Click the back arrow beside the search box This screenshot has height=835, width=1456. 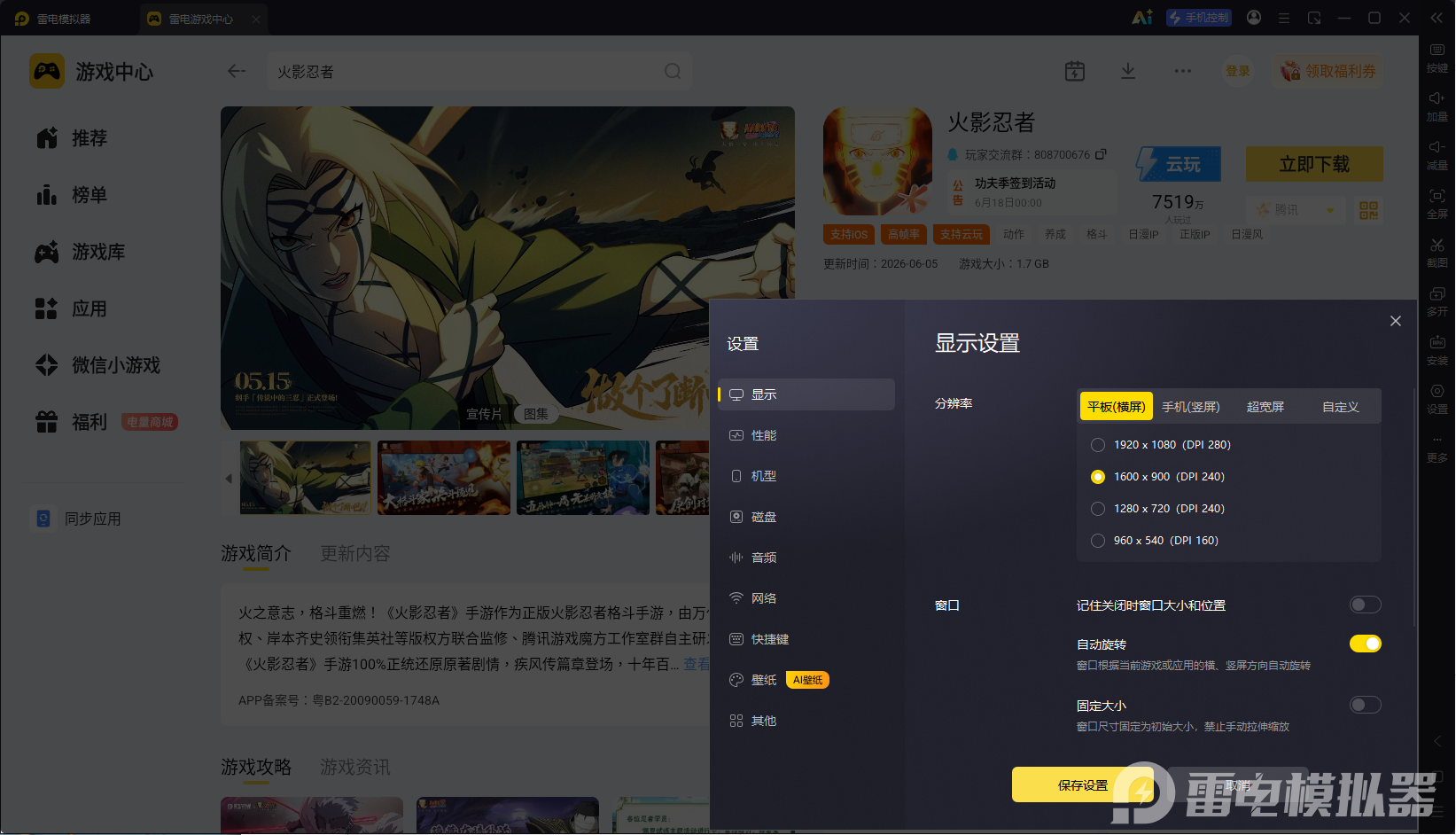tap(236, 71)
